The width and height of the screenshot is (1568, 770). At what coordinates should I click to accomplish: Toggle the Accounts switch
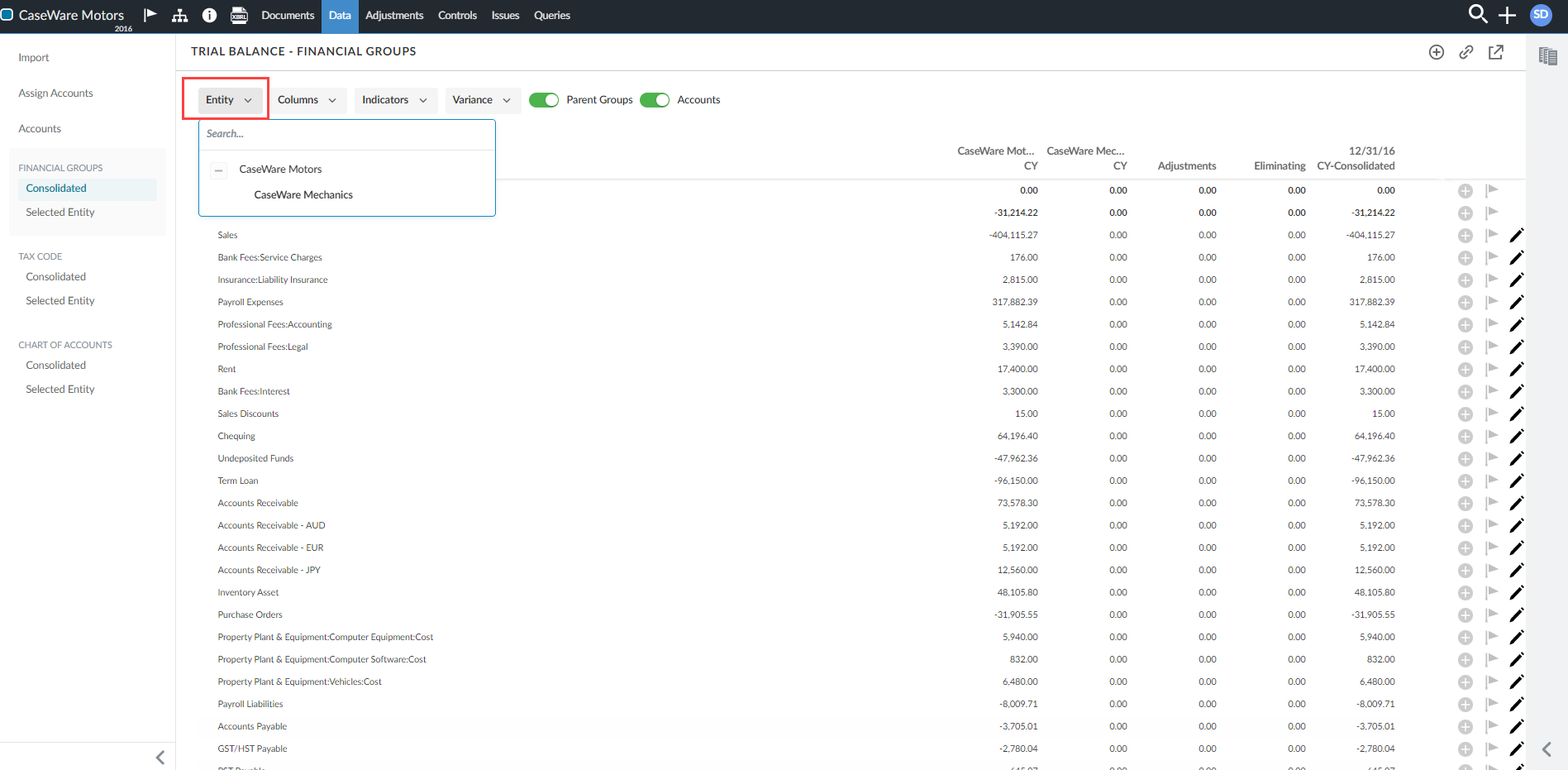click(655, 100)
